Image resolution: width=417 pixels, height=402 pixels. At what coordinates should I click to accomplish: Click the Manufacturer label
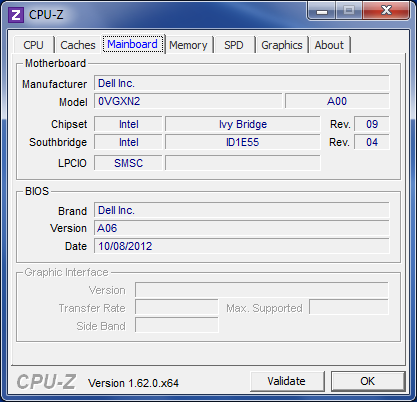[54, 84]
